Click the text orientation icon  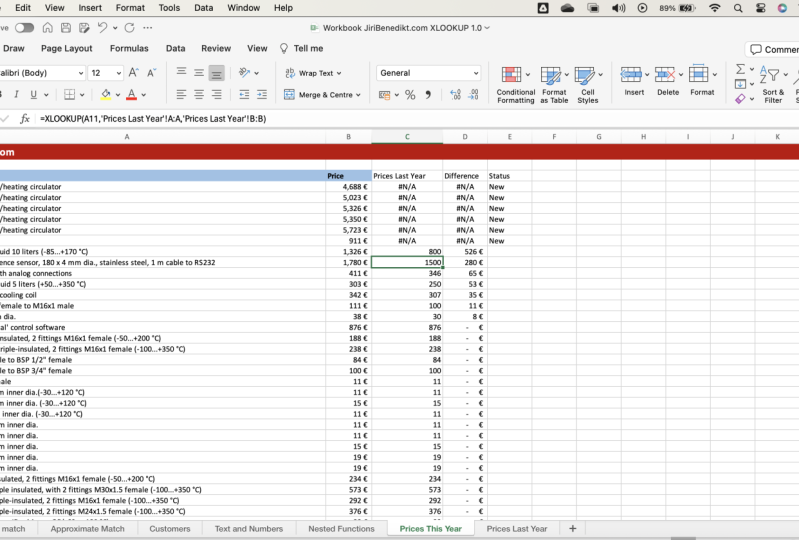point(245,73)
